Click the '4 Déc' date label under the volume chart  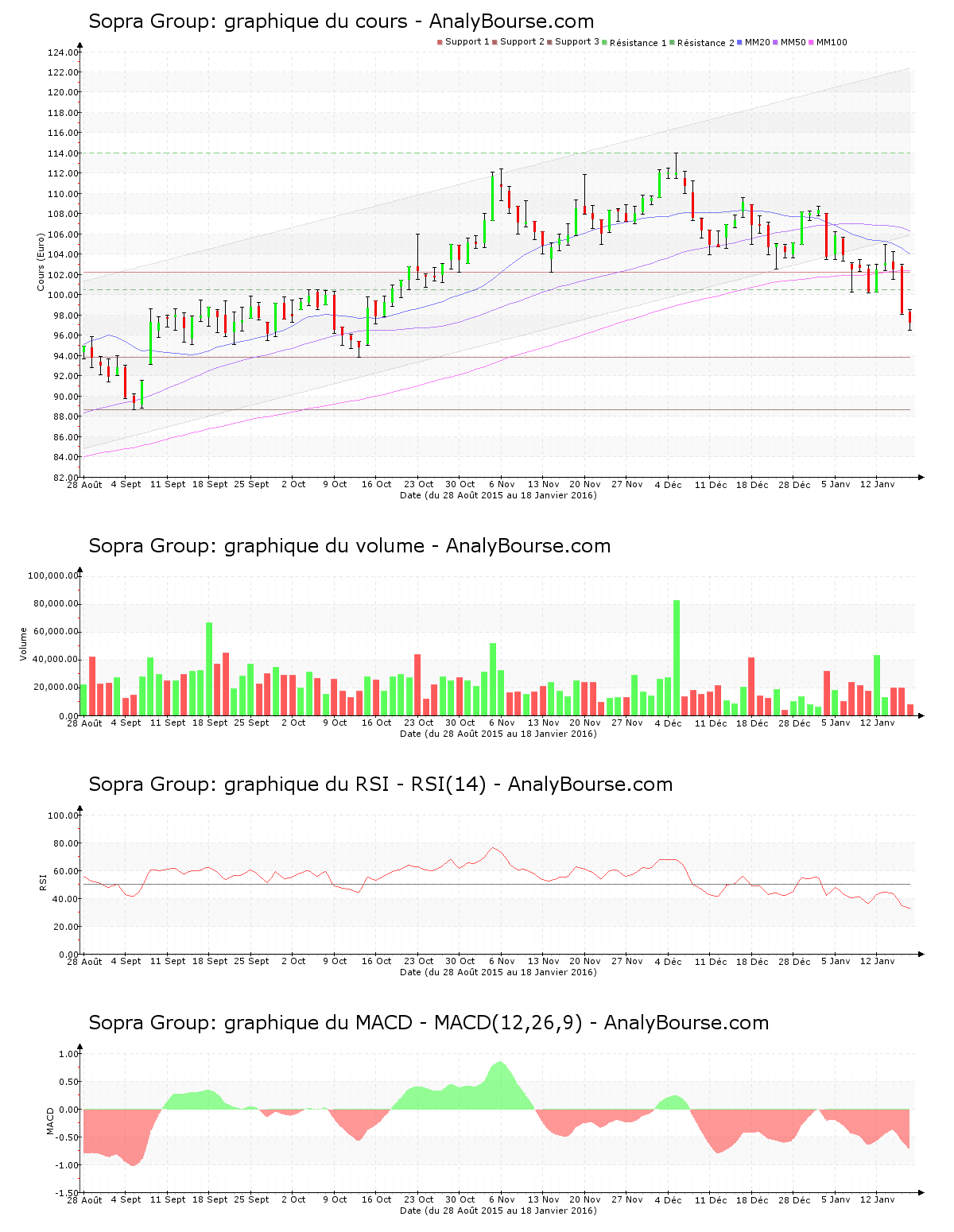pos(668,723)
